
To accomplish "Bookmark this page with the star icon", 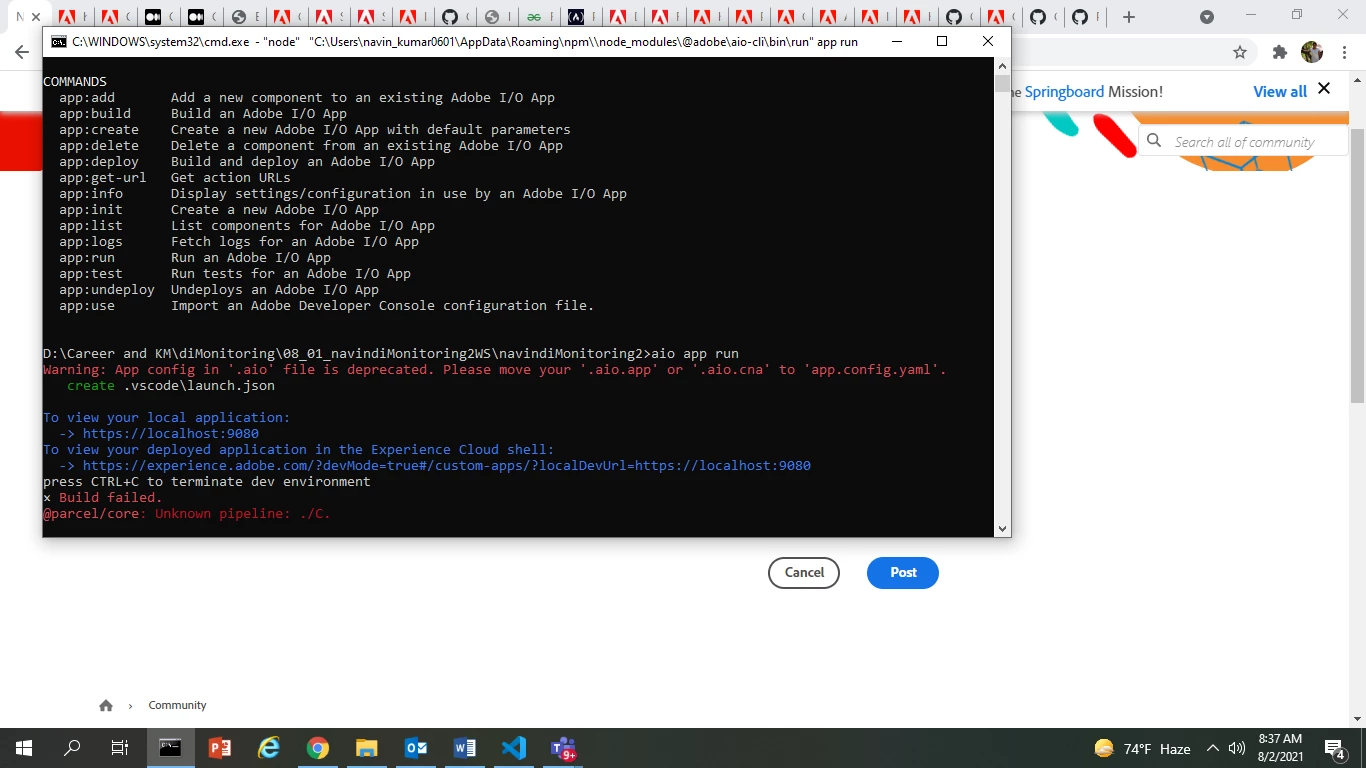I will [x=1240, y=52].
